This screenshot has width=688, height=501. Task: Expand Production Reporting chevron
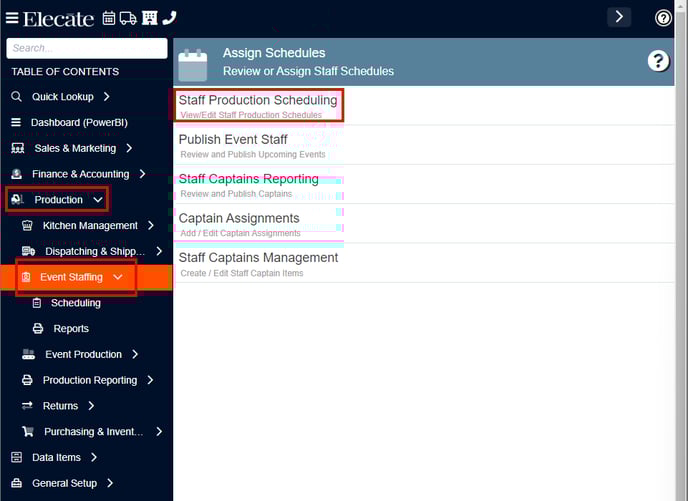tap(150, 380)
